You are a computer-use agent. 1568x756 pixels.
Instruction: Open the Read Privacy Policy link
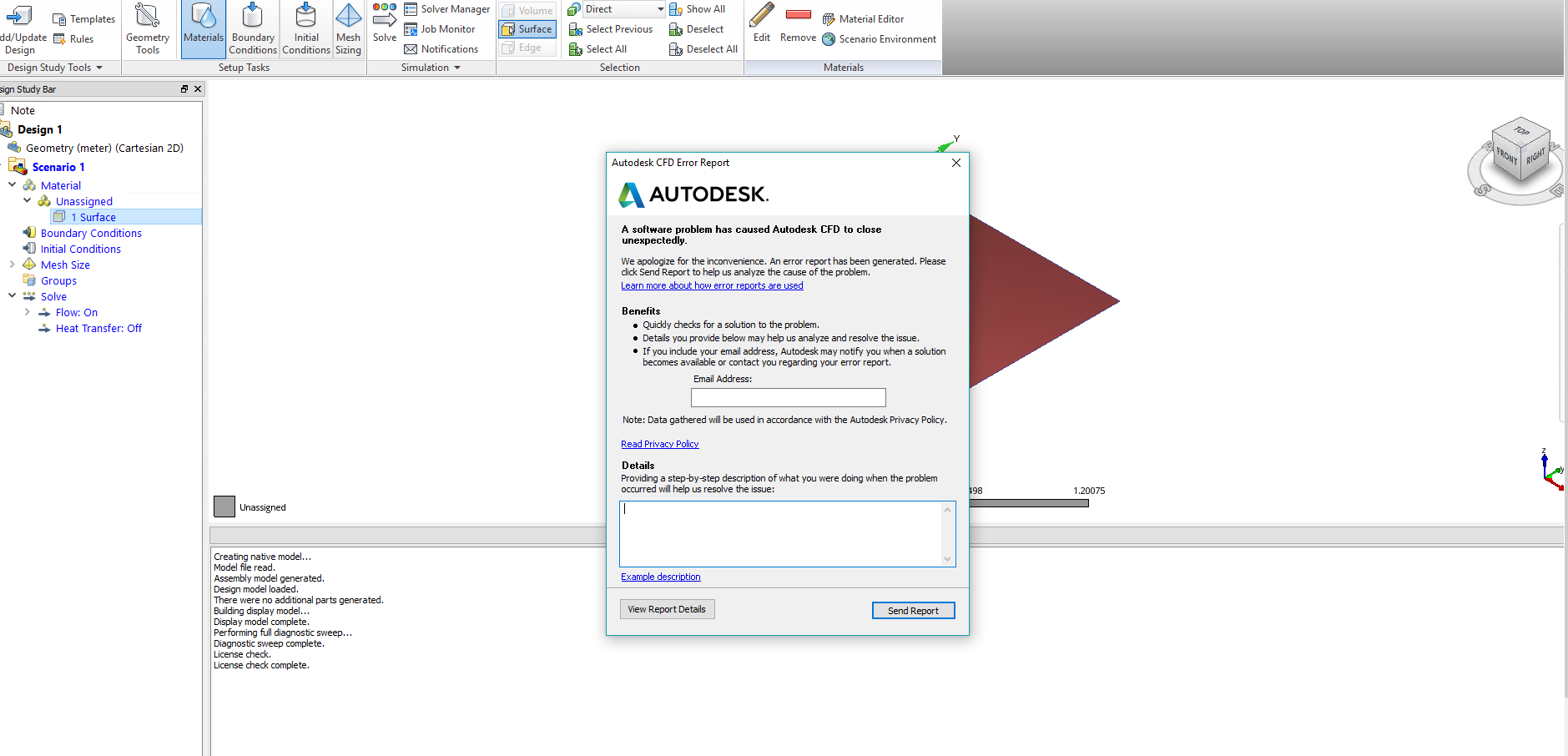point(659,444)
